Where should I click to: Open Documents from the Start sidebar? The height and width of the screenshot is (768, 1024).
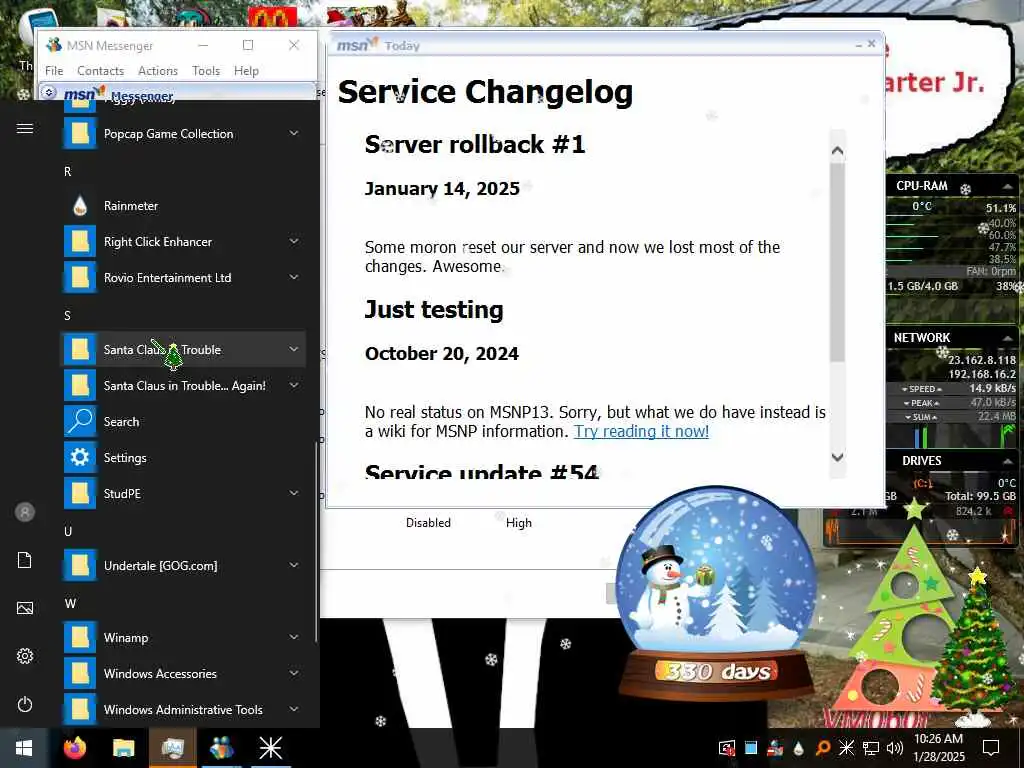click(25, 560)
